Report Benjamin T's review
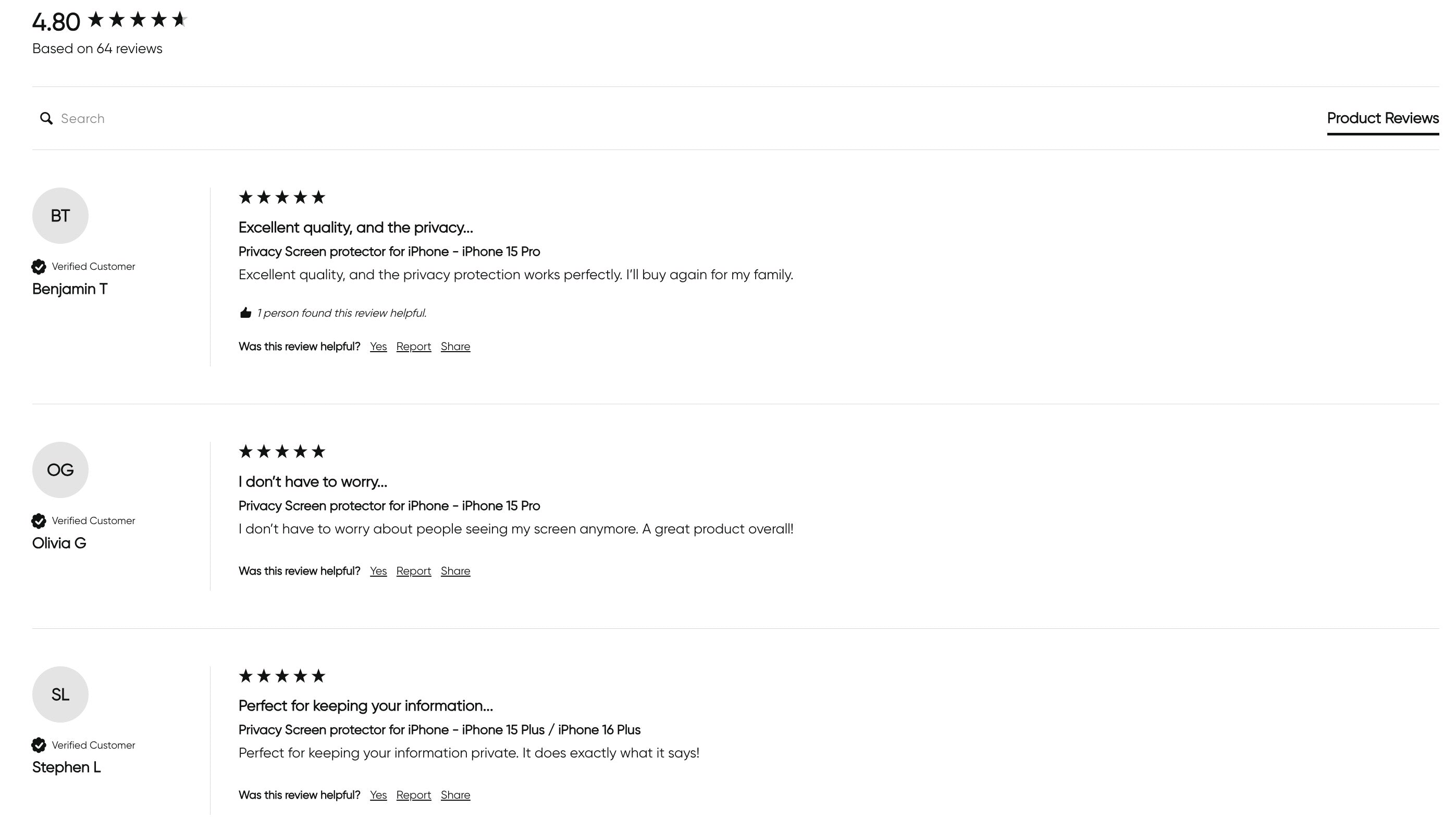 [x=413, y=346]
